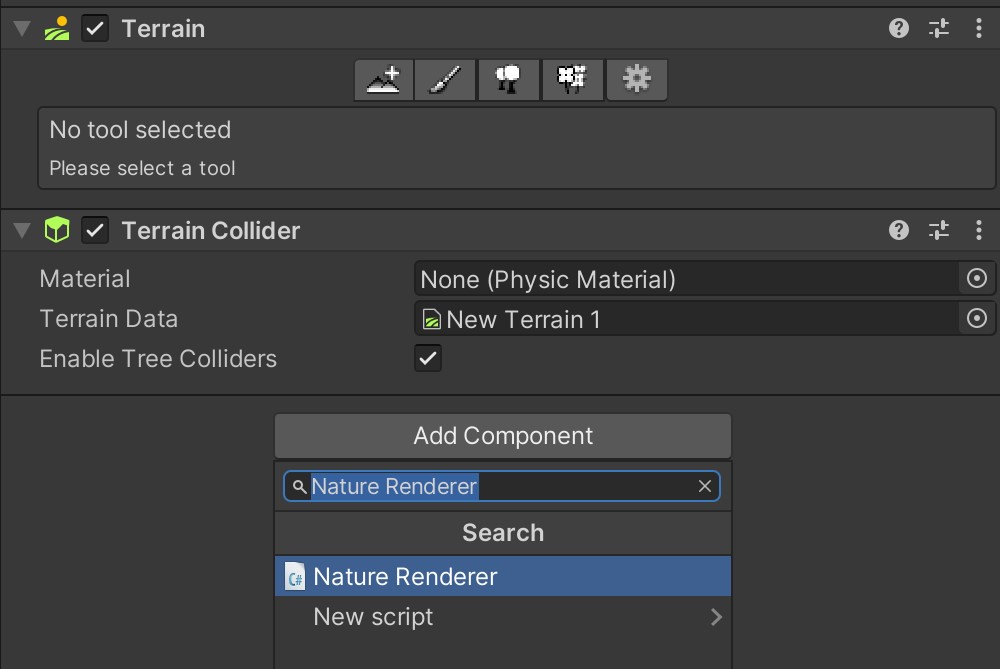Disable the Enable Tree Colliders checkbox
Image resolution: width=1000 pixels, height=669 pixels.
coord(428,358)
